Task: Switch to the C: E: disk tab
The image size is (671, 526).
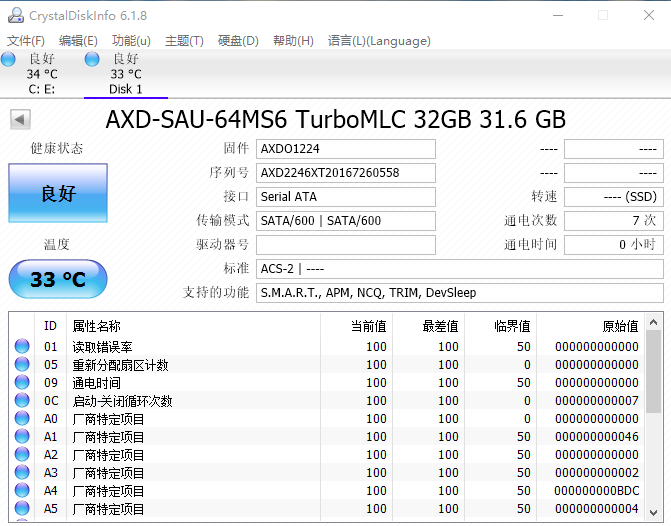Action: coord(42,74)
